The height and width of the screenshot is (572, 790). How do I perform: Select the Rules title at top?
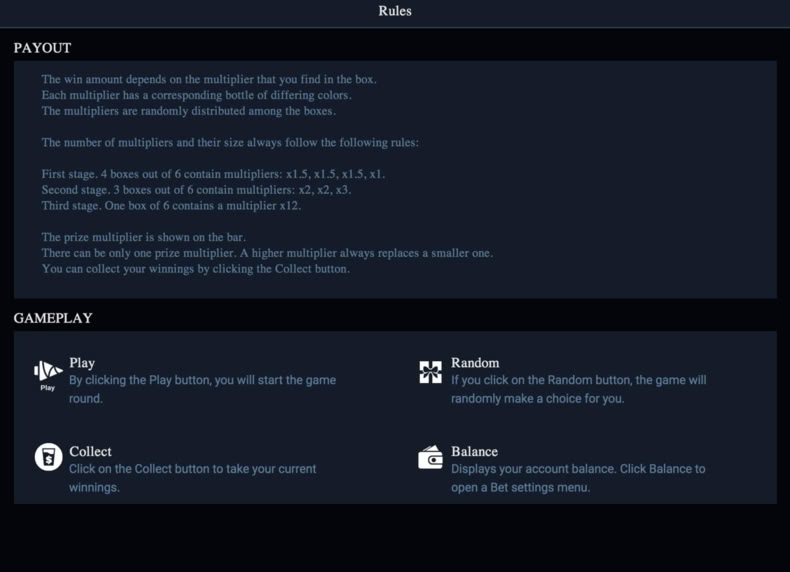395,11
